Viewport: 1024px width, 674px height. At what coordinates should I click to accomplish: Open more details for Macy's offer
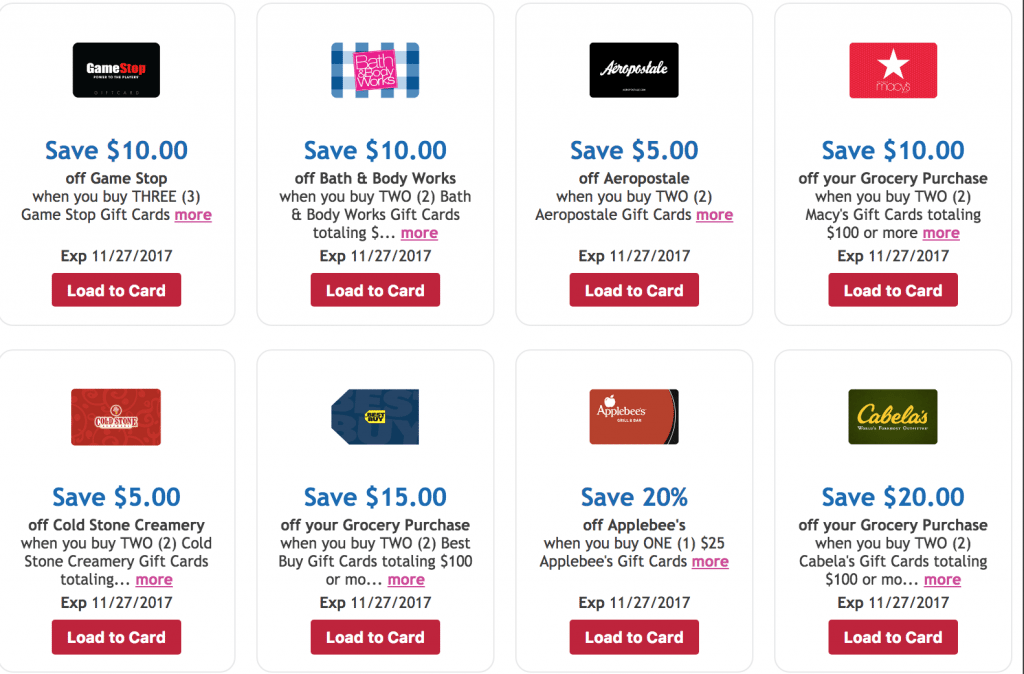[941, 233]
